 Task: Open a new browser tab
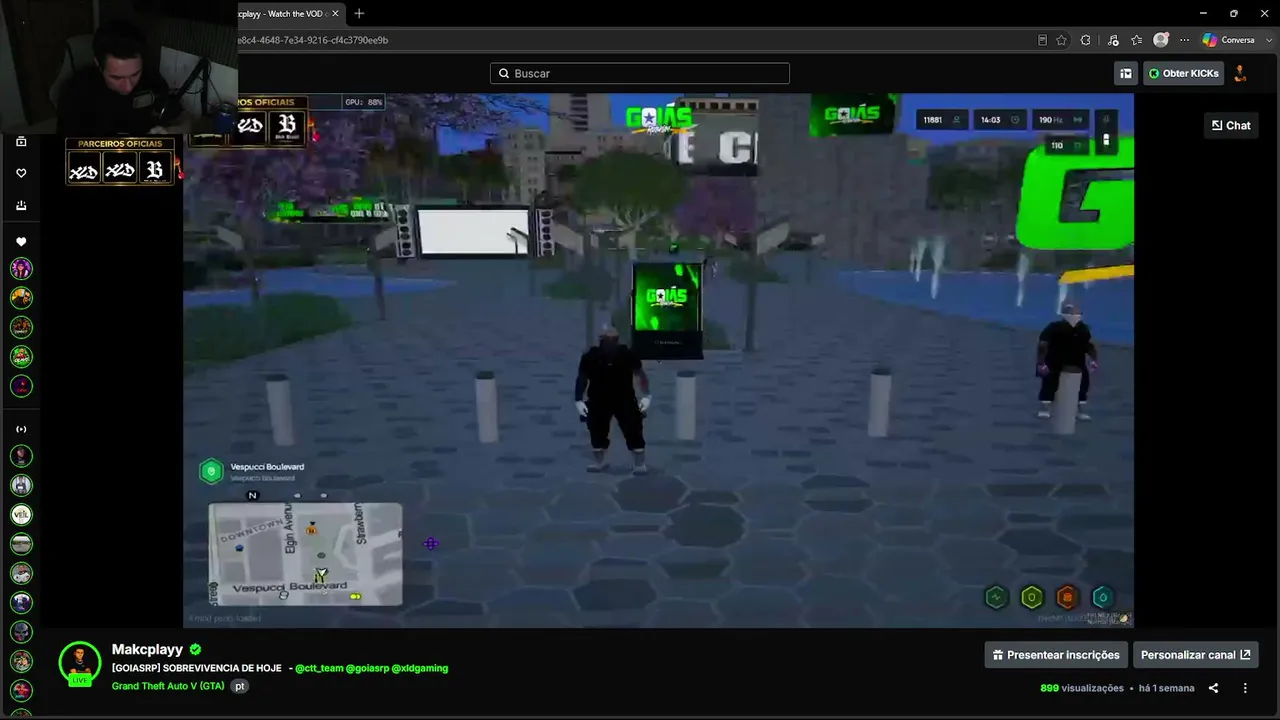(x=359, y=13)
